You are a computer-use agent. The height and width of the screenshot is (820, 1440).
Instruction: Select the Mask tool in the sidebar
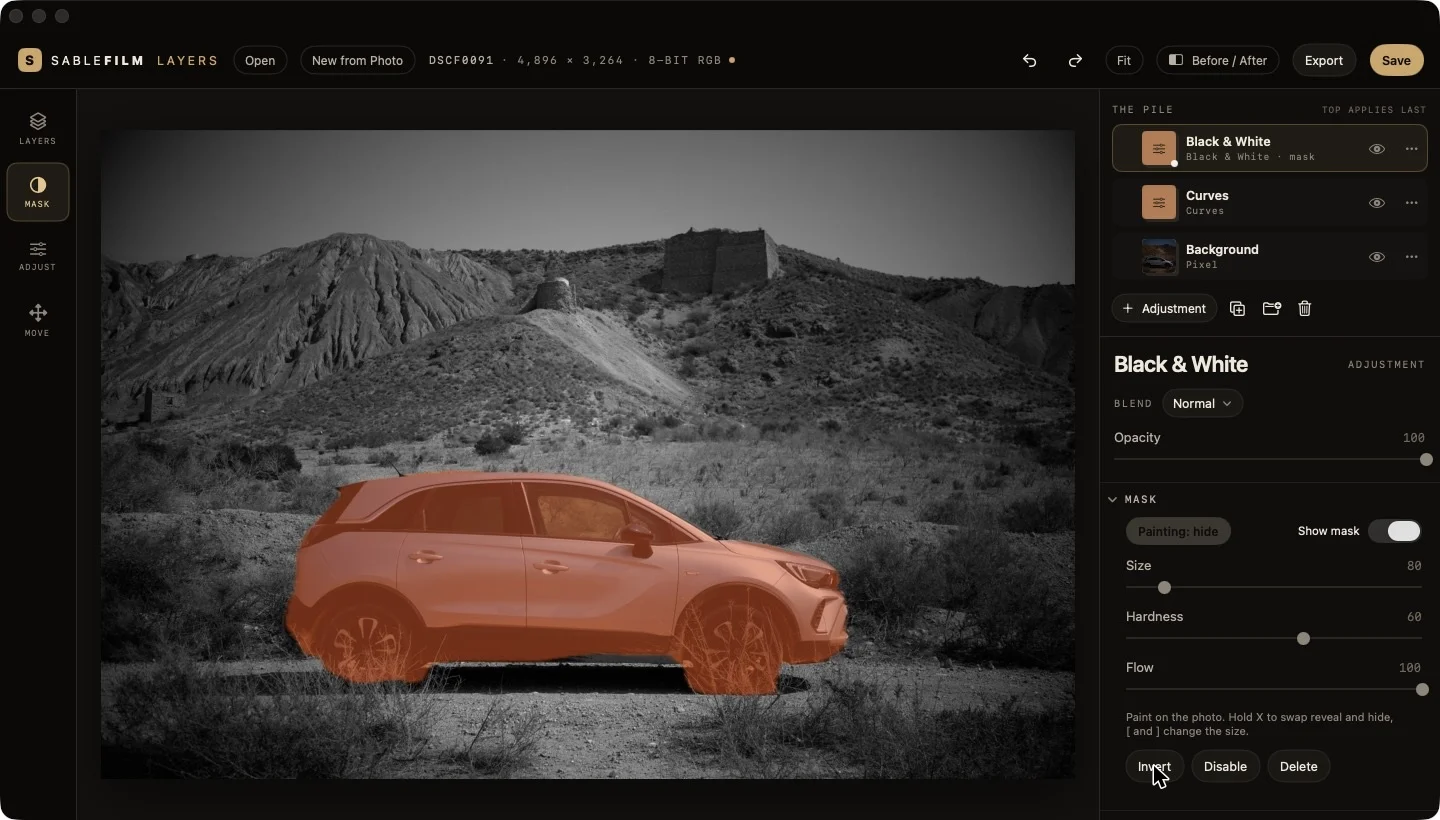pos(37,191)
